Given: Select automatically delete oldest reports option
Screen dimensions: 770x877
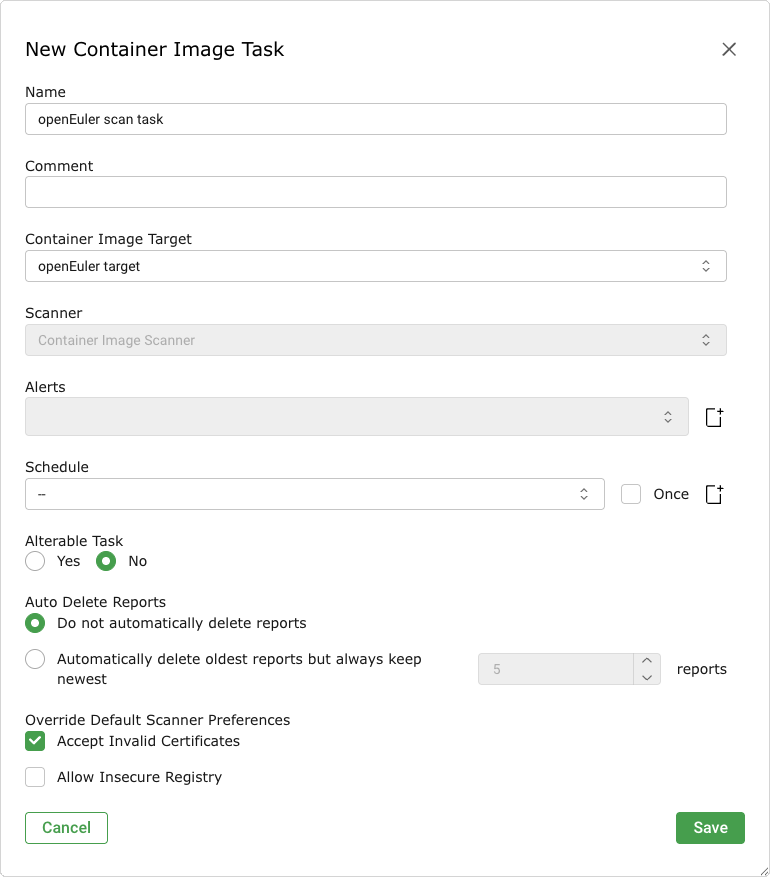Looking at the screenshot, I should (x=35, y=659).
